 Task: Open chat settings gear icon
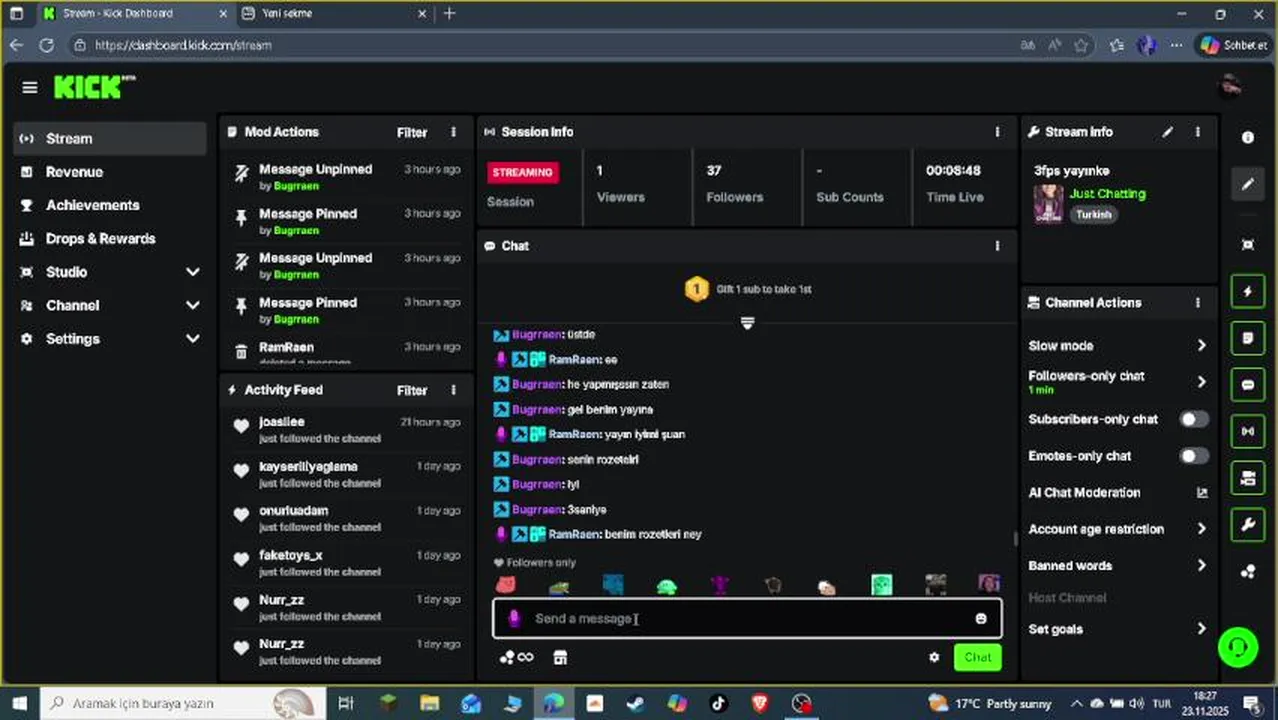click(934, 657)
